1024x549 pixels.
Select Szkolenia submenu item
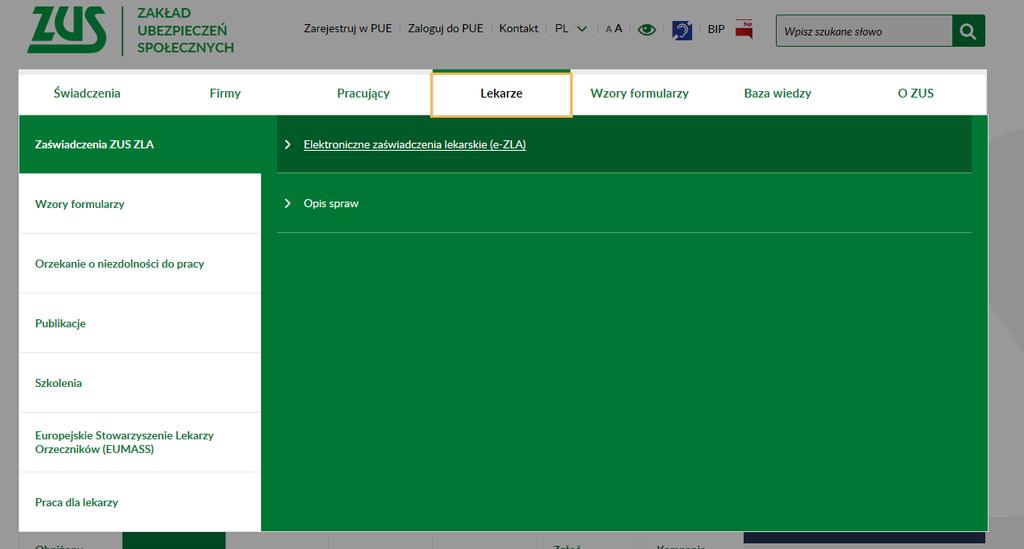pyautogui.click(x=140, y=383)
